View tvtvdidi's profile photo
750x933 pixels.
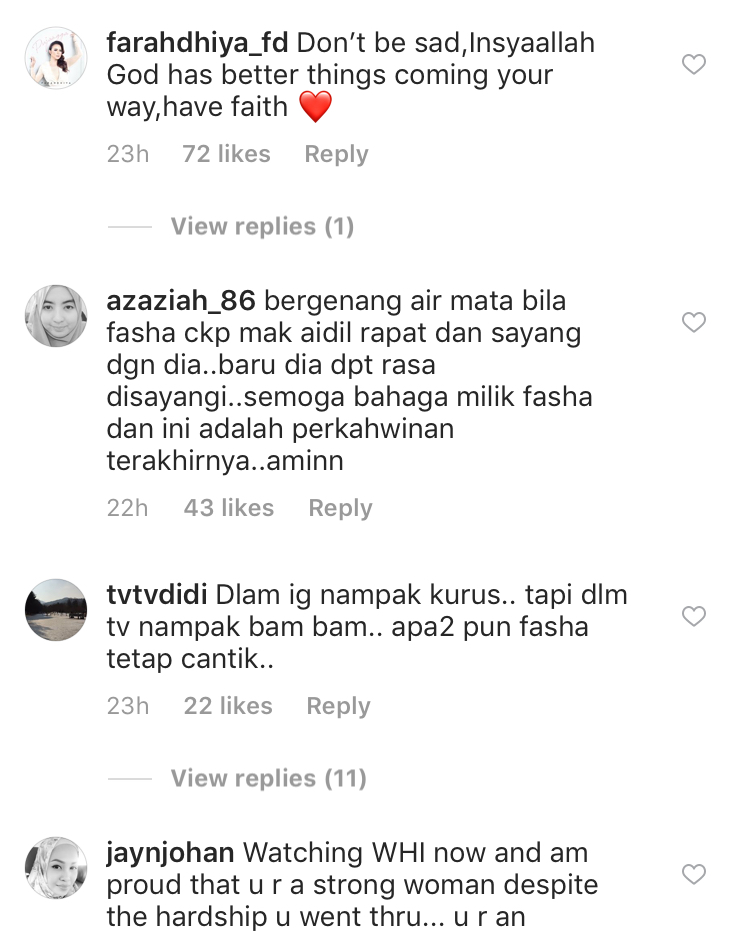click(56, 610)
